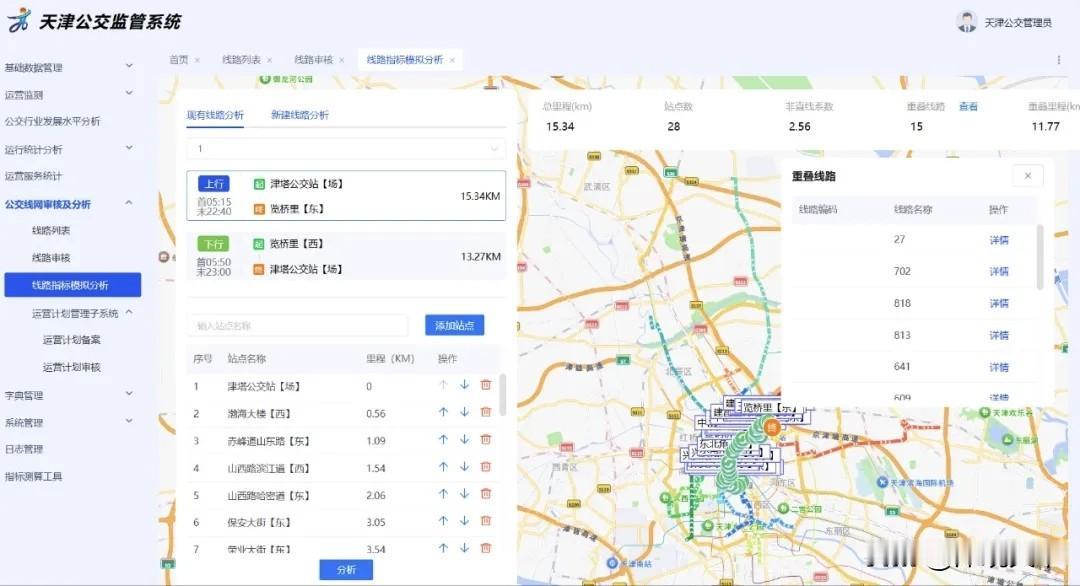Viewport: 1080px width, 586px height.
Task: Open 日志管理 menu item
Action: (24, 449)
